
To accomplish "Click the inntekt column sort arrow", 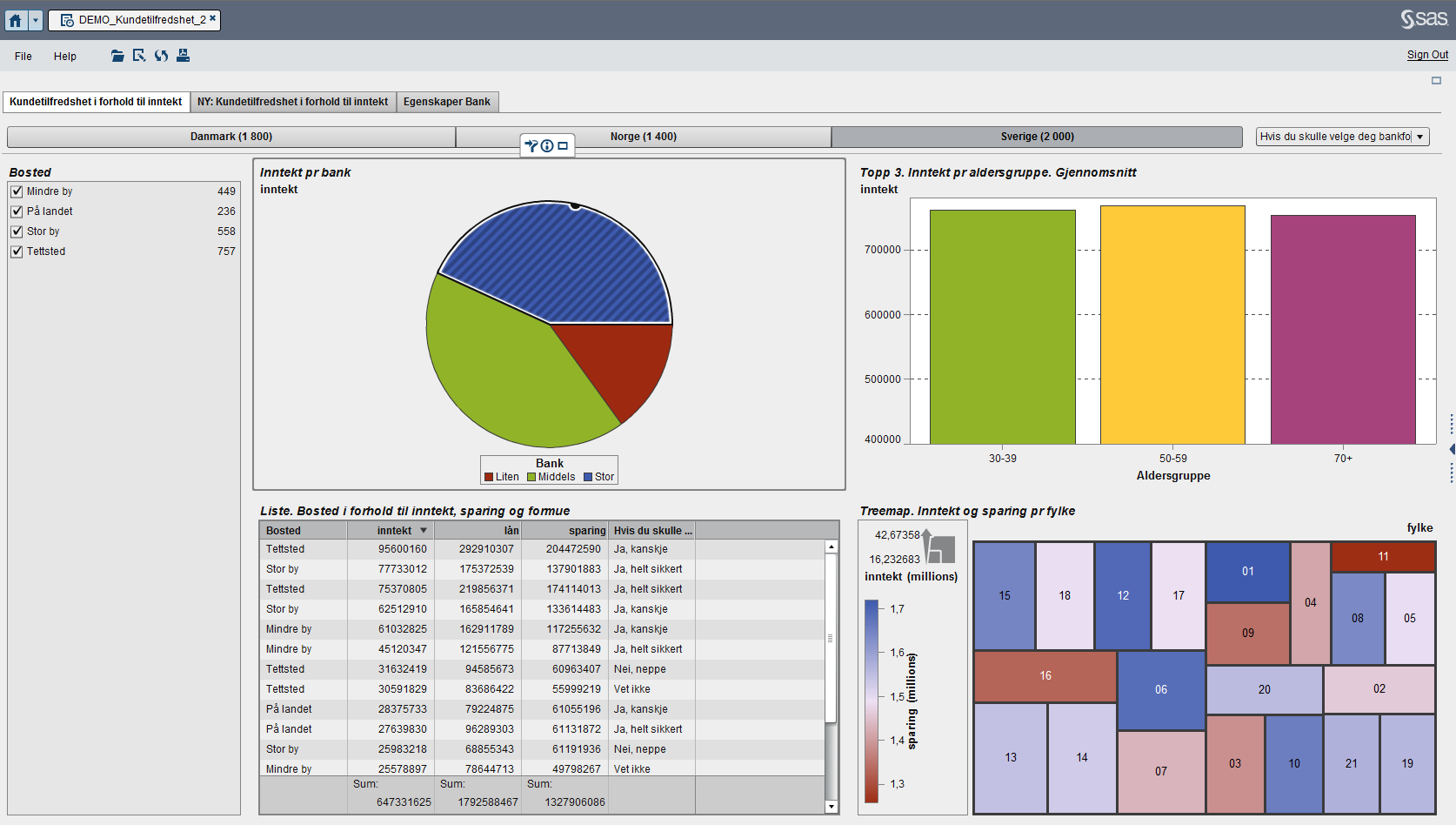I will click(x=424, y=531).
